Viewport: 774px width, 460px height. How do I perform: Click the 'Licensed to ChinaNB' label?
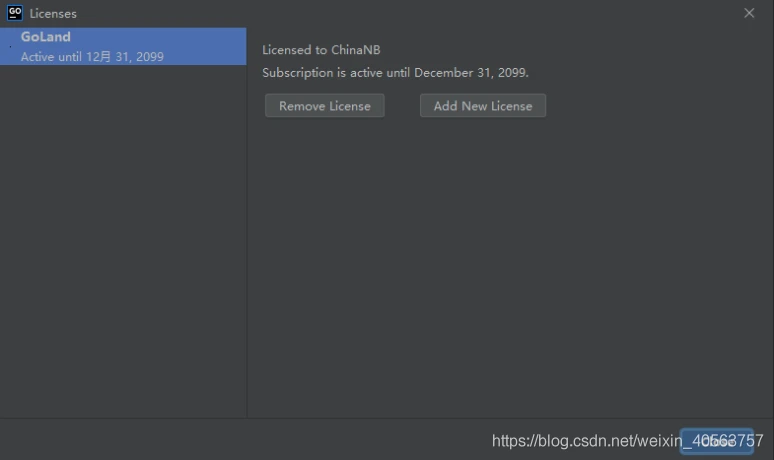(321, 50)
